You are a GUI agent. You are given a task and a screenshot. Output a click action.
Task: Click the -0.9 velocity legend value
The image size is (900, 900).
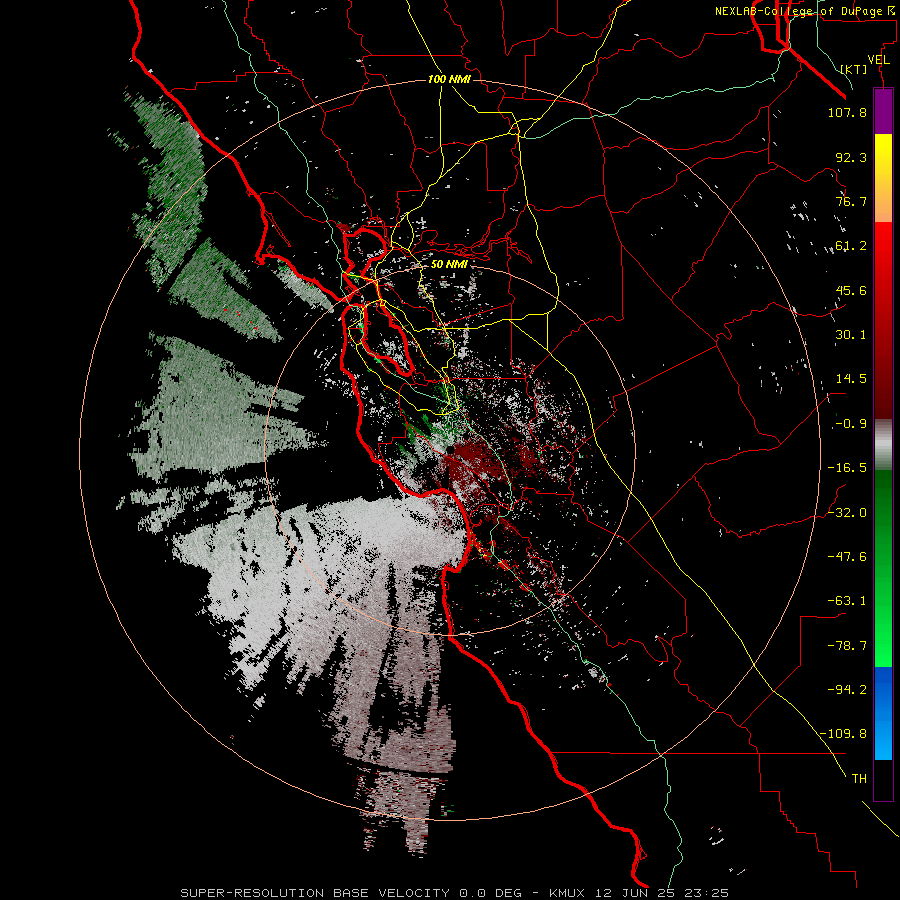pyautogui.click(x=851, y=424)
